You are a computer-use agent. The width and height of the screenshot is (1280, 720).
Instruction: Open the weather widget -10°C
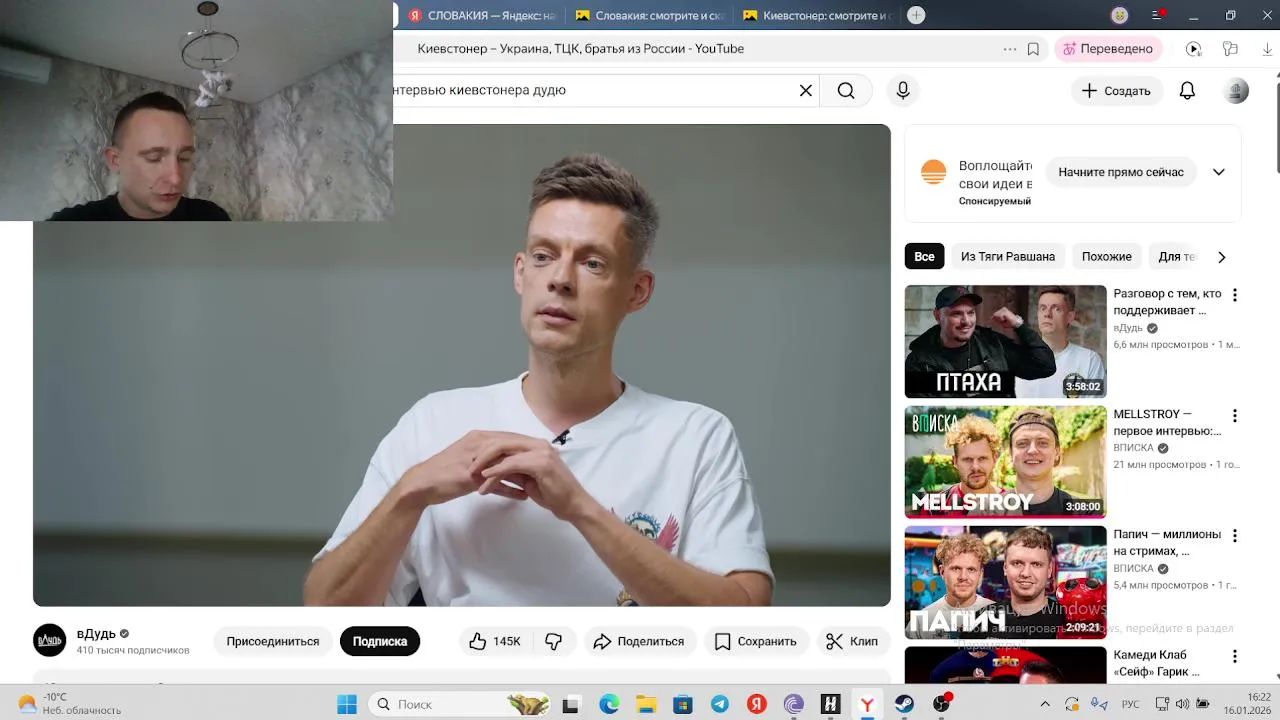coord(70,704)
